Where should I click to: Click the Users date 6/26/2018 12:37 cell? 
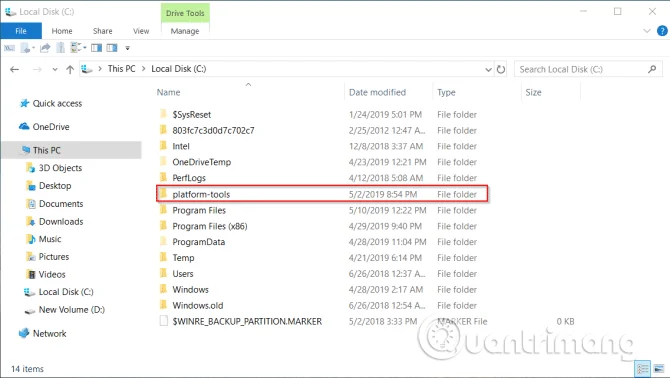coord(387,274)
